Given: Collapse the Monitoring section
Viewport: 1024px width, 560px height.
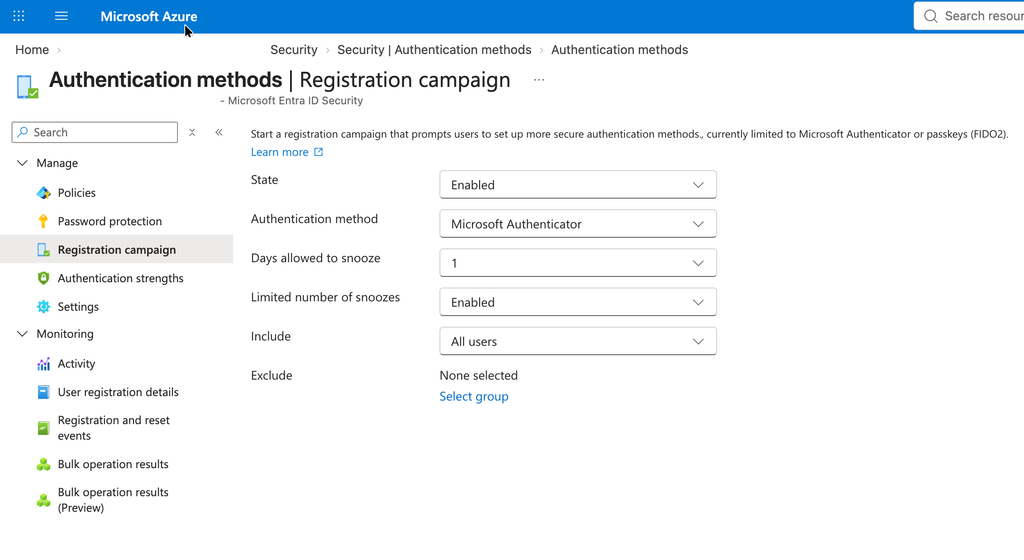Looking at the screenshot, I should pos(22,334).
